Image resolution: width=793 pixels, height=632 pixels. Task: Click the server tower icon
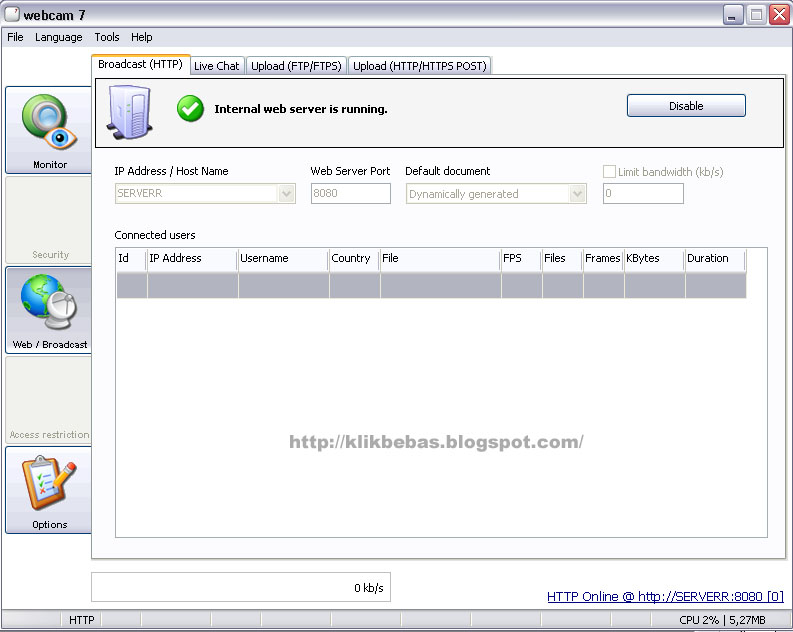[129, 112]
